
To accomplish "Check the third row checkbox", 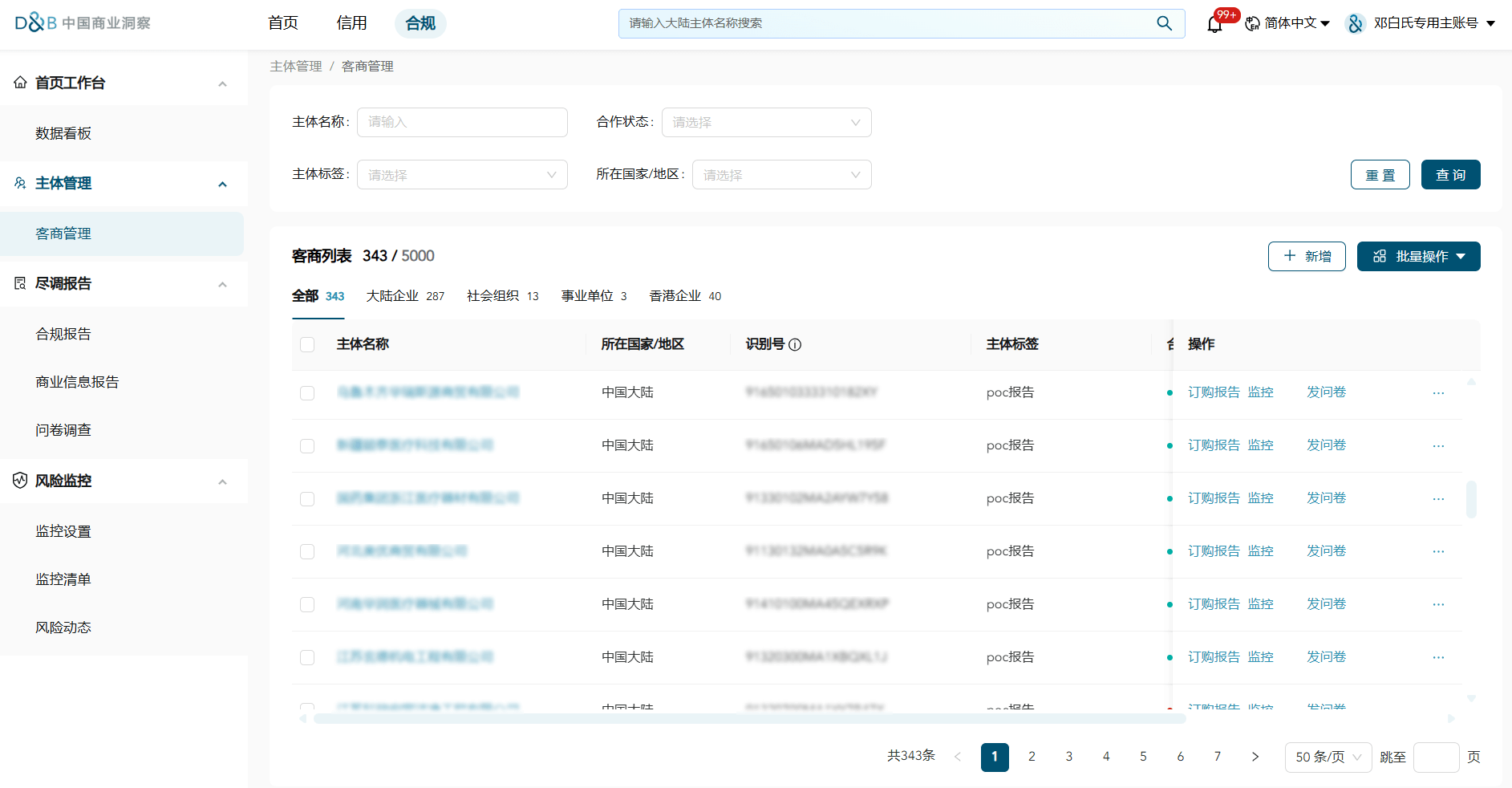I will [x=307, y=499].
